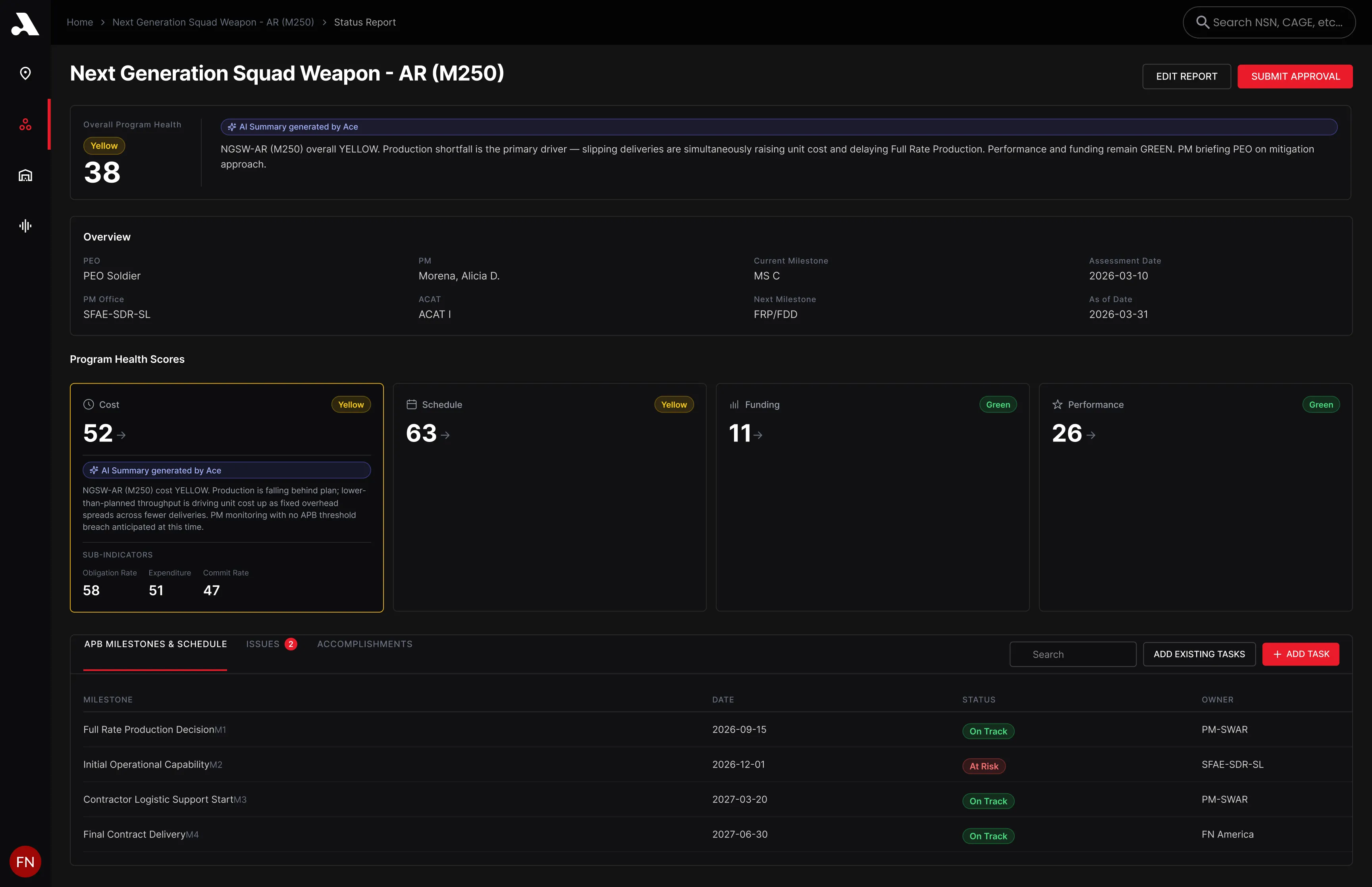
Task: Click the DATE column header
Action: click(x=723, y=700)
